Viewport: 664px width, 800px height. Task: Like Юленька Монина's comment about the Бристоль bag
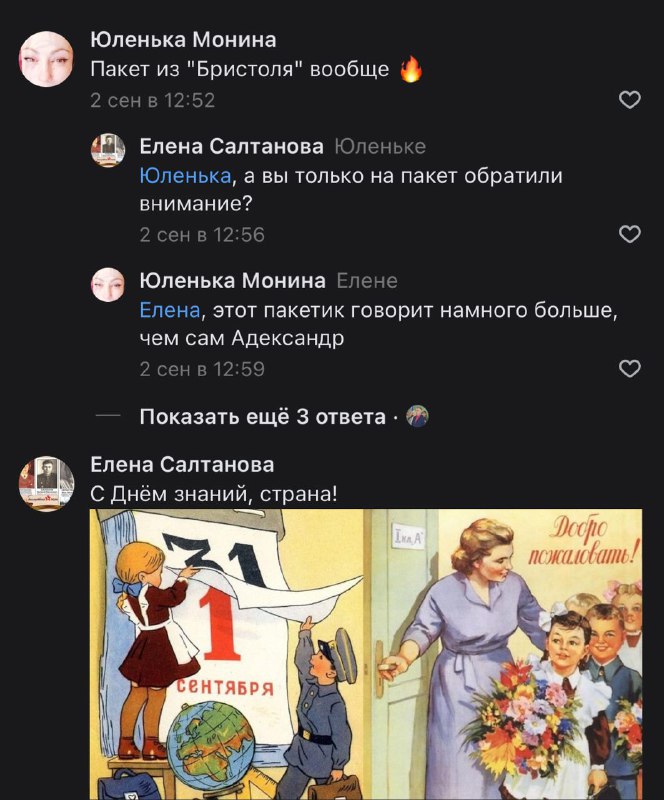tap(629, 99)
